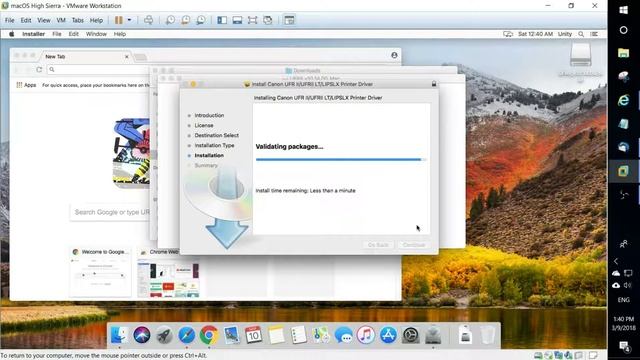Open Notification Center icon in macOS menu bar

[594, 34]
